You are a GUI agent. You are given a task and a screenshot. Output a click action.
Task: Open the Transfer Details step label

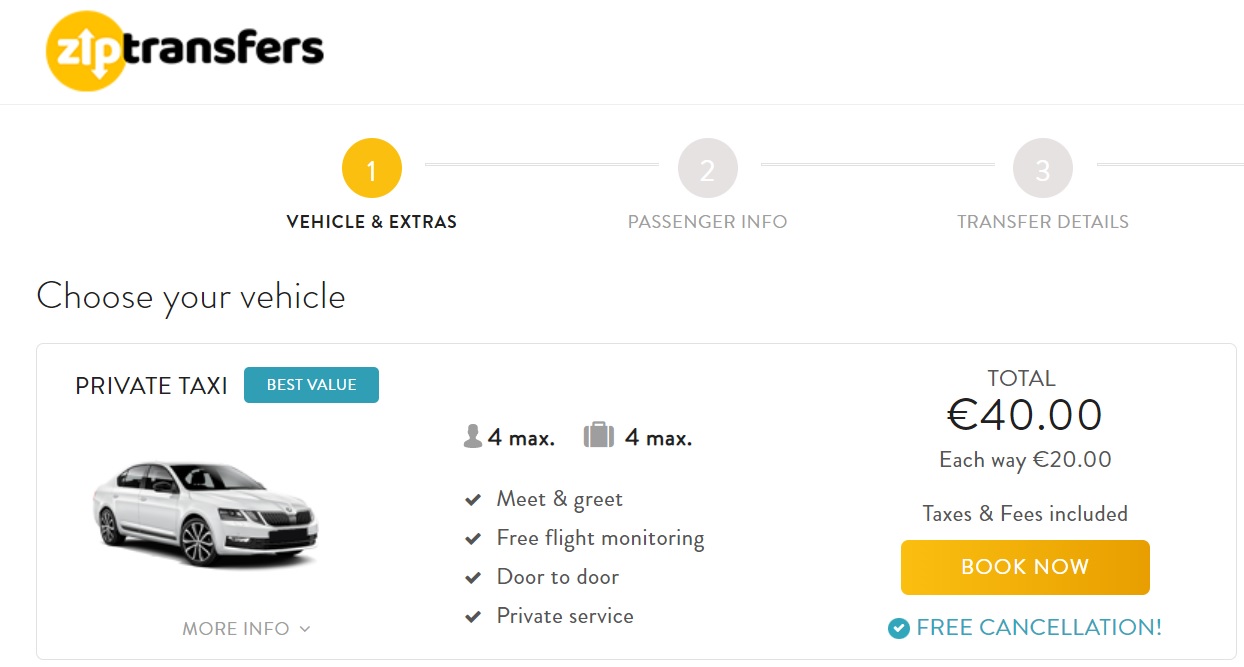(x=1043, y=222)
